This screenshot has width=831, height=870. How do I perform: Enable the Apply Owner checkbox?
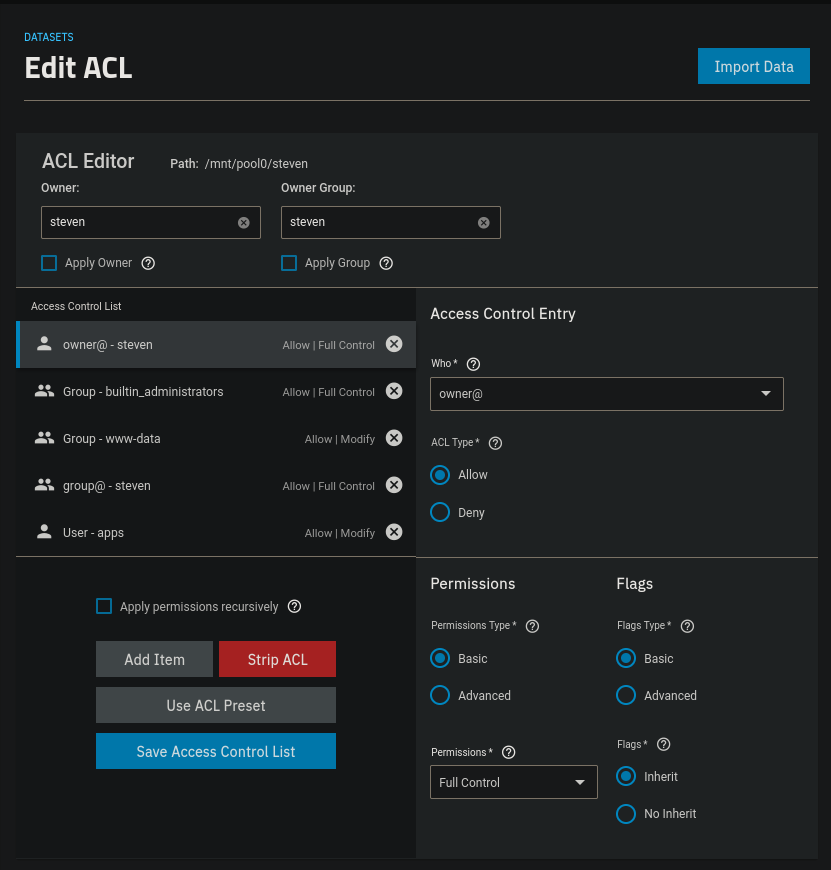point(49,263)
